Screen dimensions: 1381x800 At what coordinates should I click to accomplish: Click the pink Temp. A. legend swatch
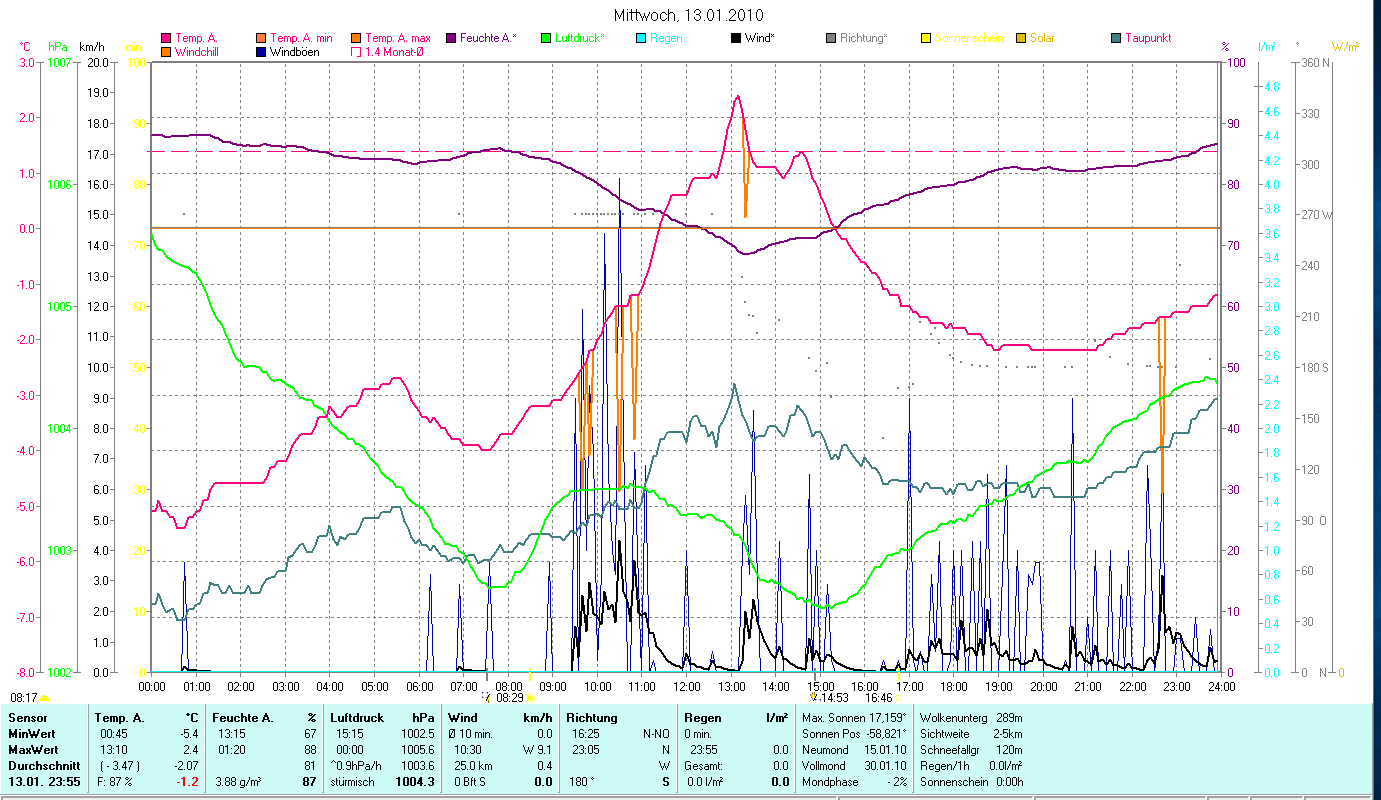pyautogui.click(x=166, y=38)
